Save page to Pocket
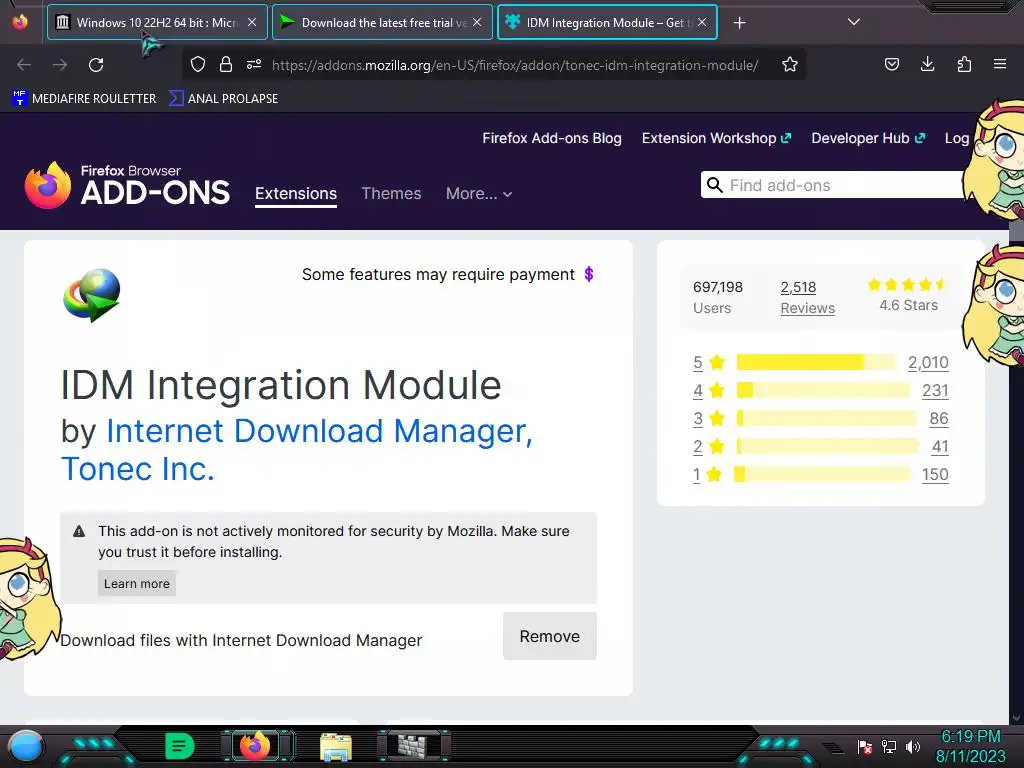The height and width of the screenshot is (768, 1024). [891, 64]
